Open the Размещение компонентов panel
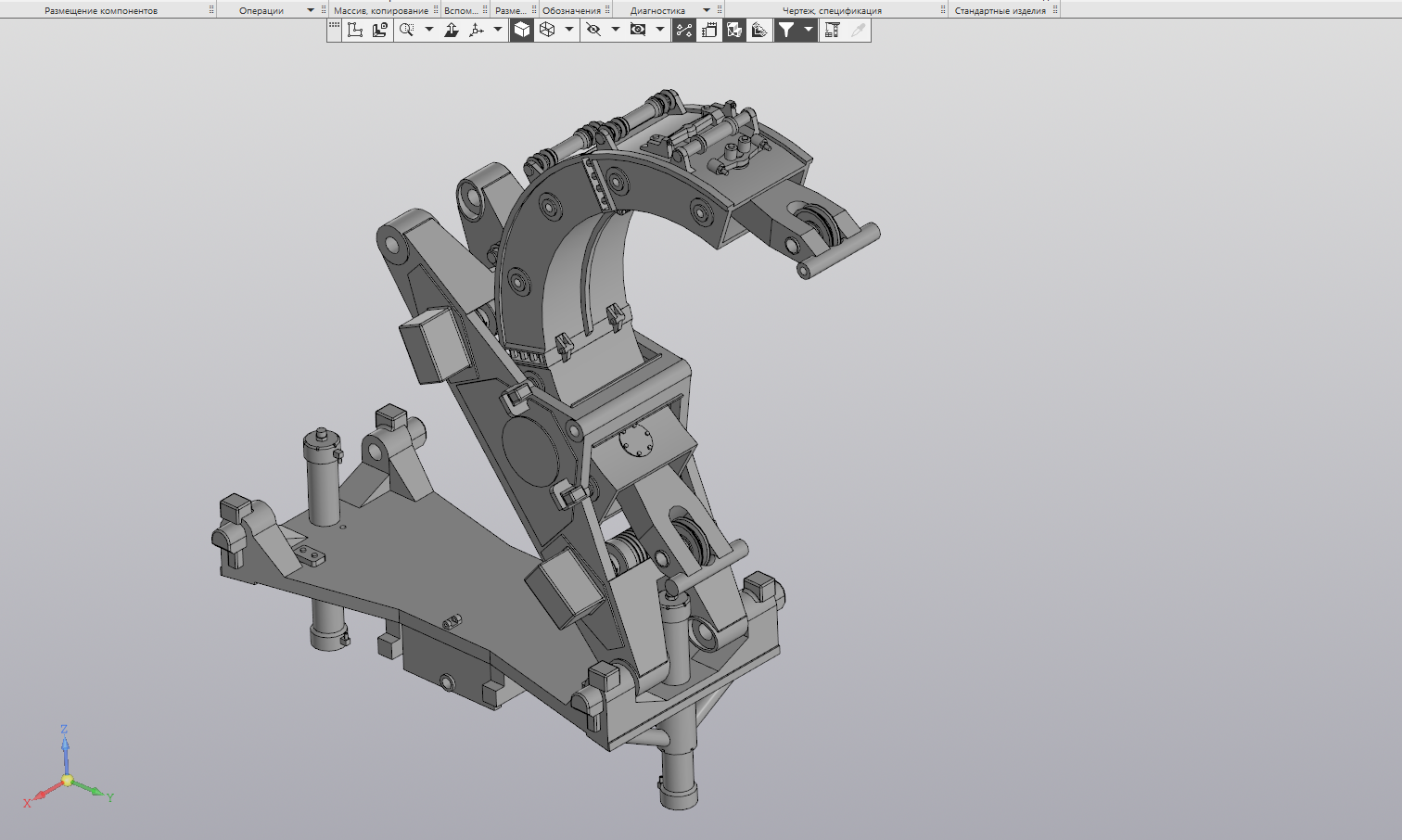The width and height of the screenshot is (1402, 840). coord(101,10)
